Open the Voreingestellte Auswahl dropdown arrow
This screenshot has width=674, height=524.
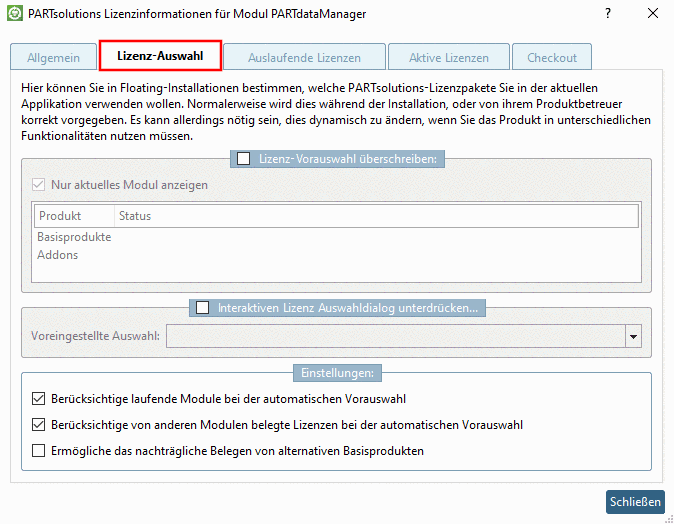(633, 336)
